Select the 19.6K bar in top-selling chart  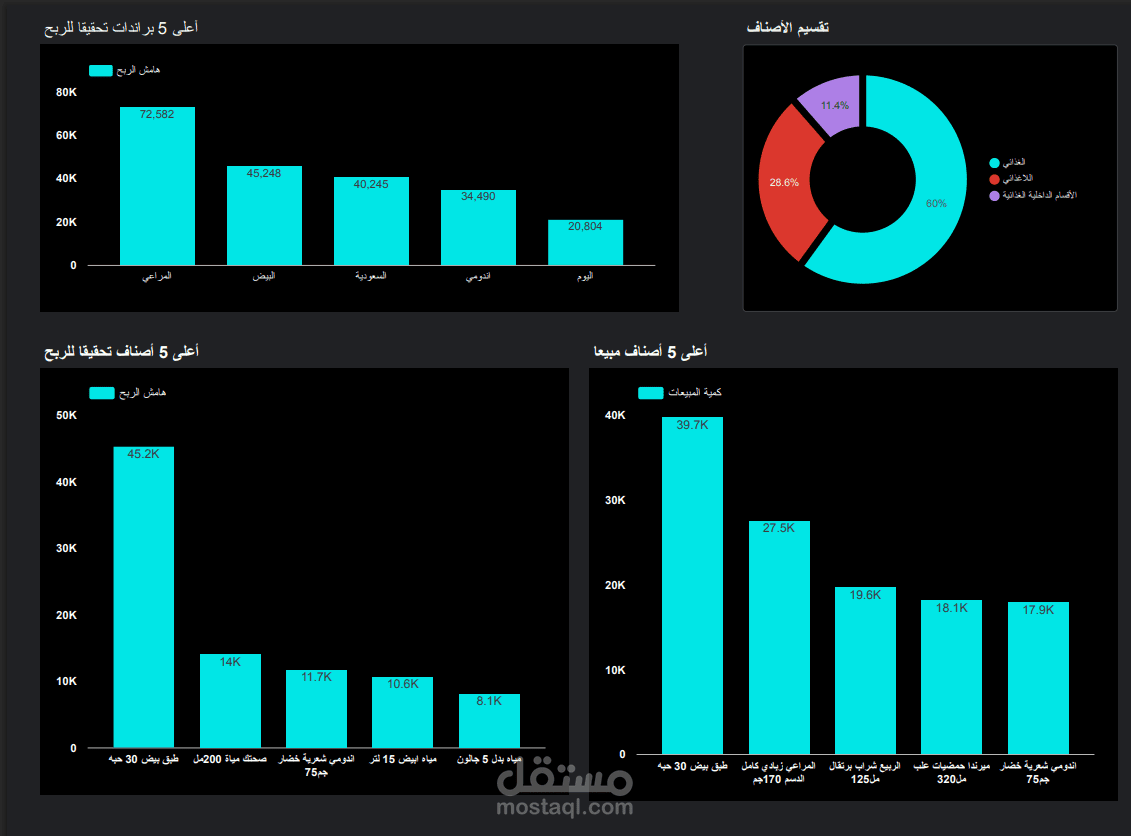click(x=866, y=671)
